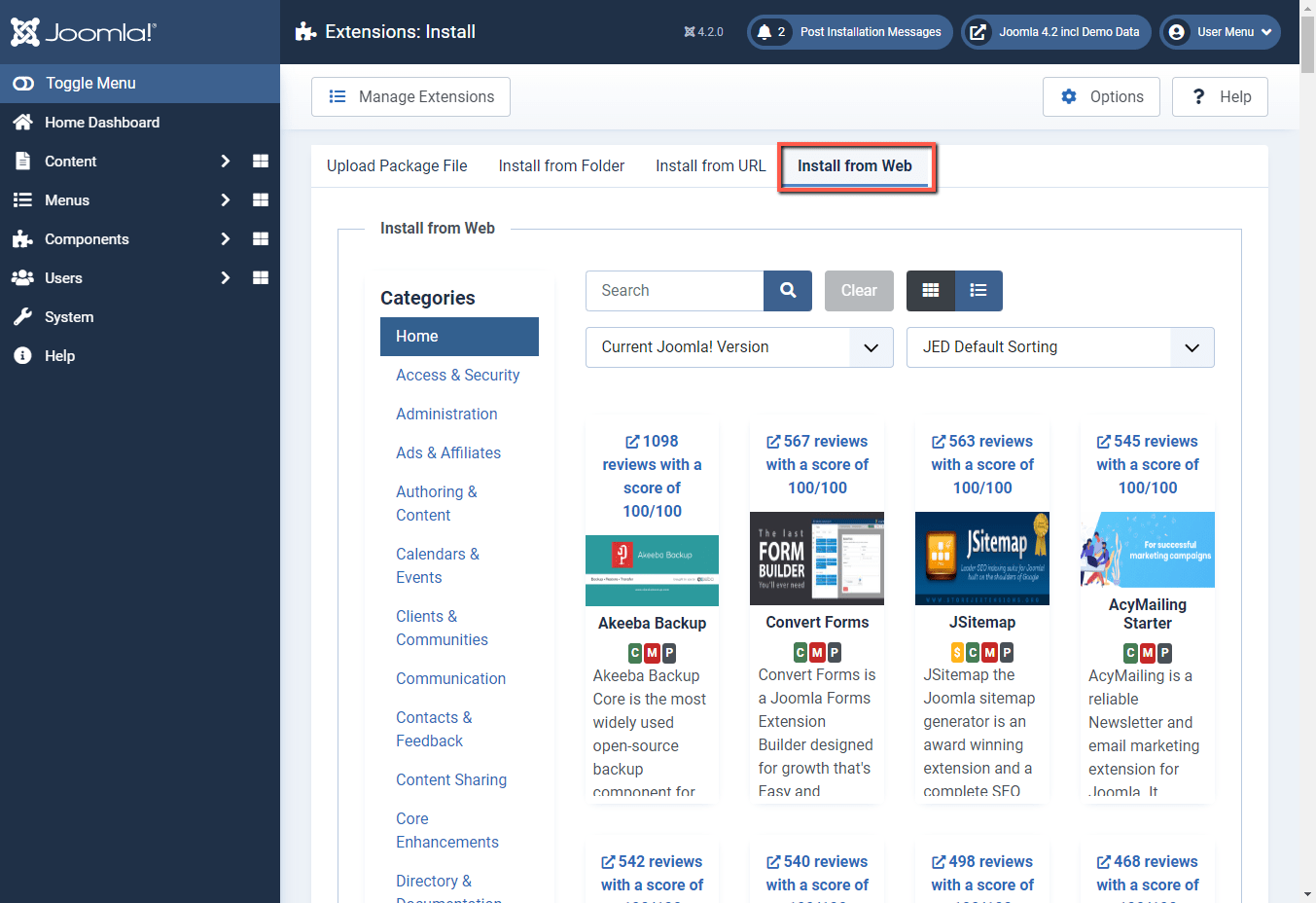
Task: Click inside the Search input field
Action: click(x=674, y=290)
